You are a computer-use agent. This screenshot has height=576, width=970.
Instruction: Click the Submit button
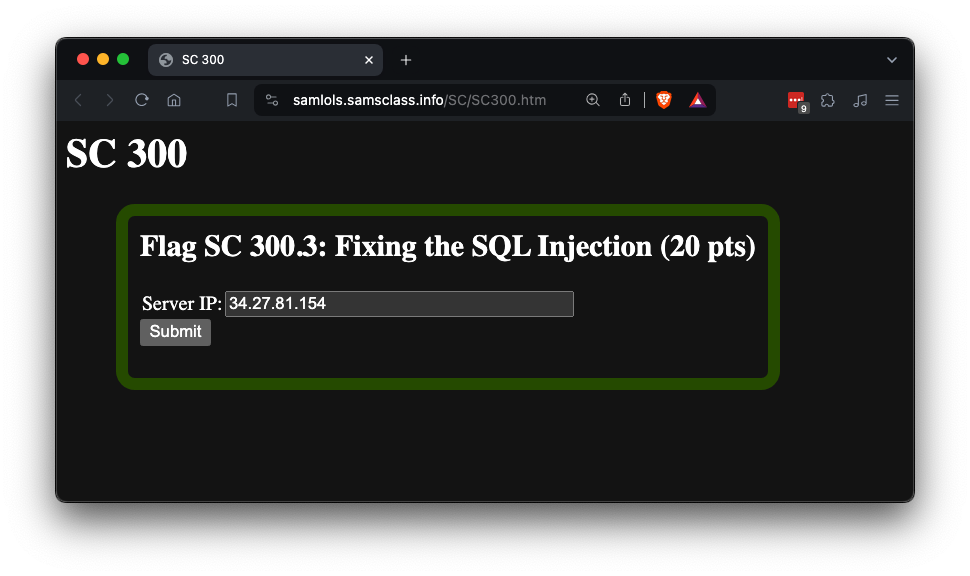[x=175, y=332]
